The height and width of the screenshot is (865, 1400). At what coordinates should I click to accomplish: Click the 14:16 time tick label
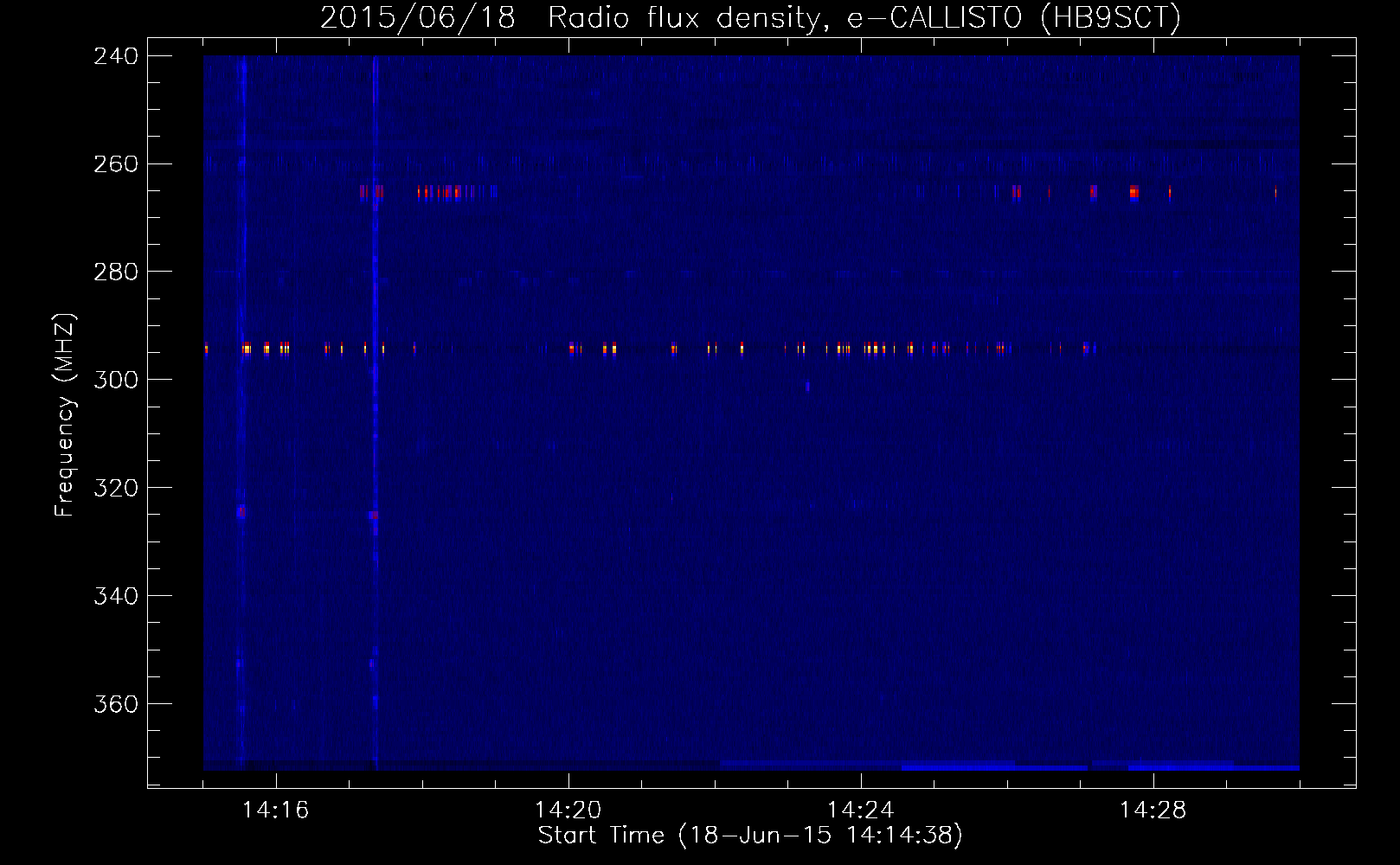(276, 811)
